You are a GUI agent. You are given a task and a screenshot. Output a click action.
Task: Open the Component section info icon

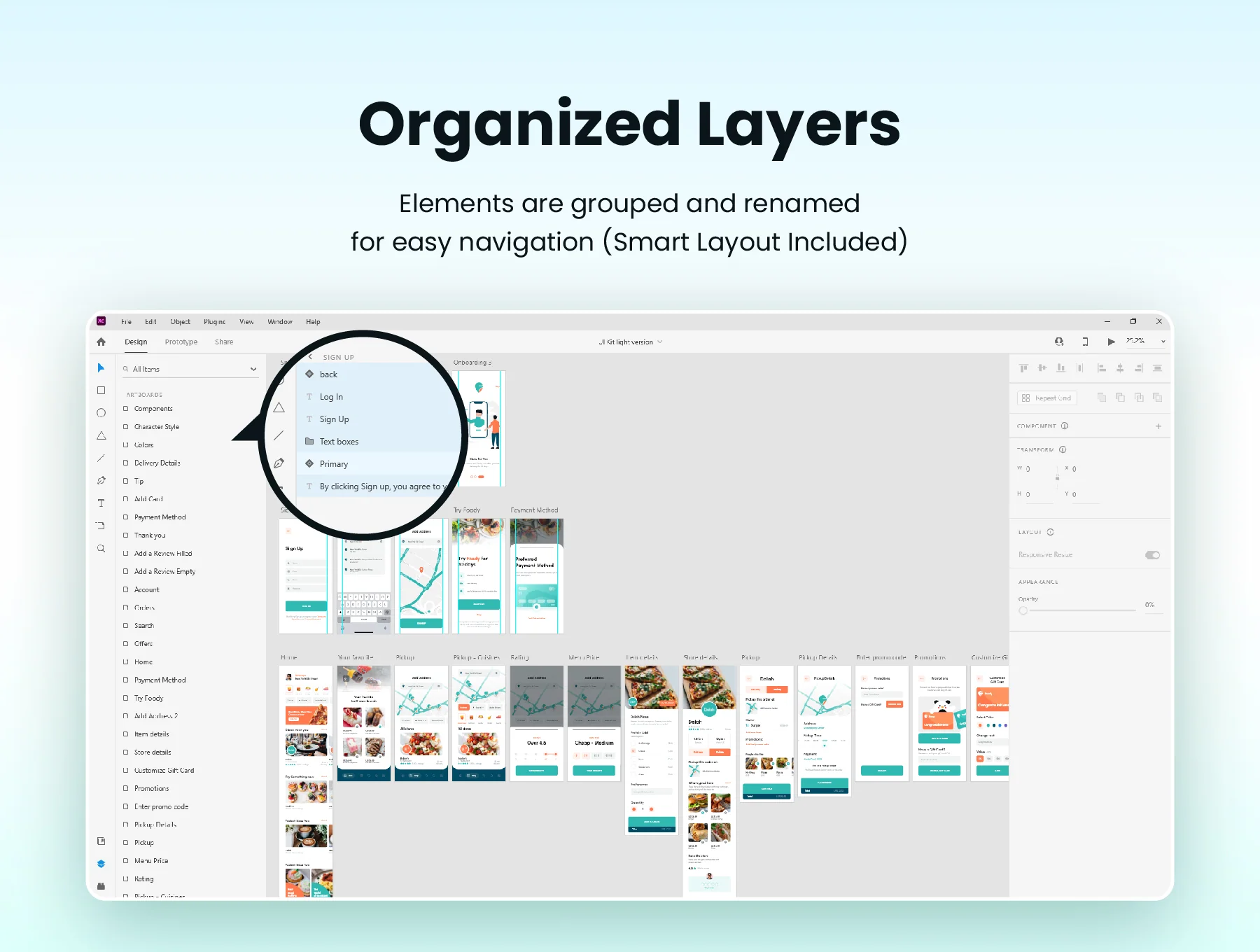point(1065,426)
